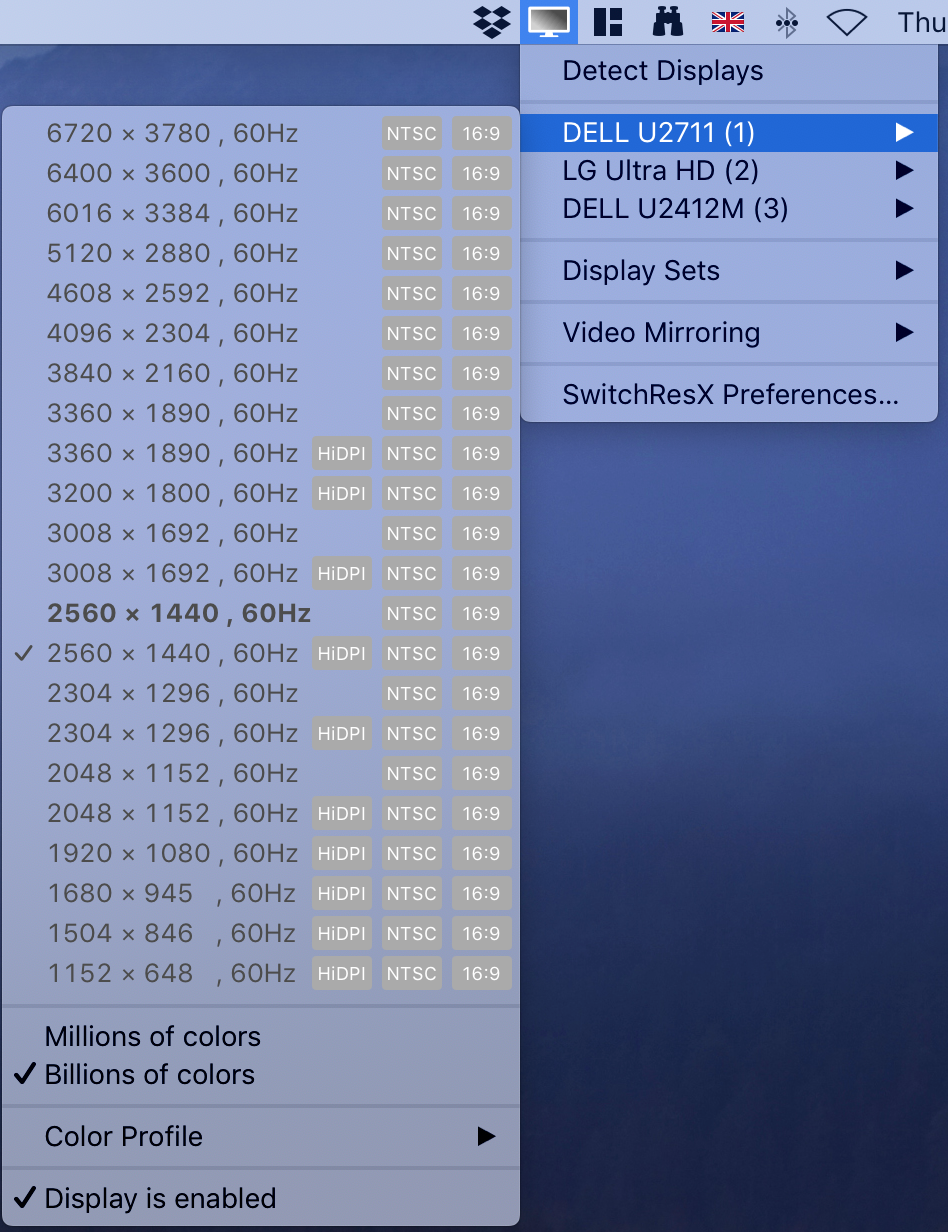Click the SwitchResX monitor icon in menu bar

coord(549,21)
